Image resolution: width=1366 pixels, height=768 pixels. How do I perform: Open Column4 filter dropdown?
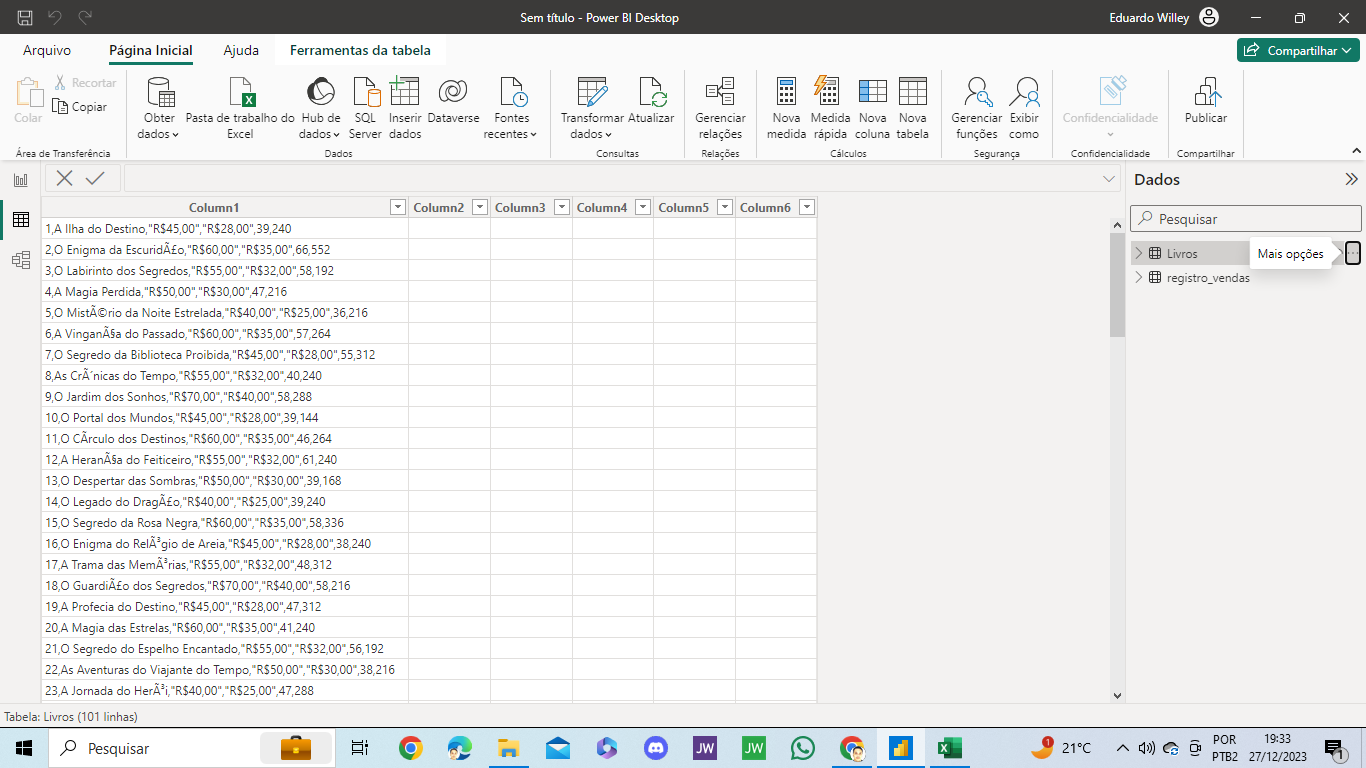(x=643, y=207)
